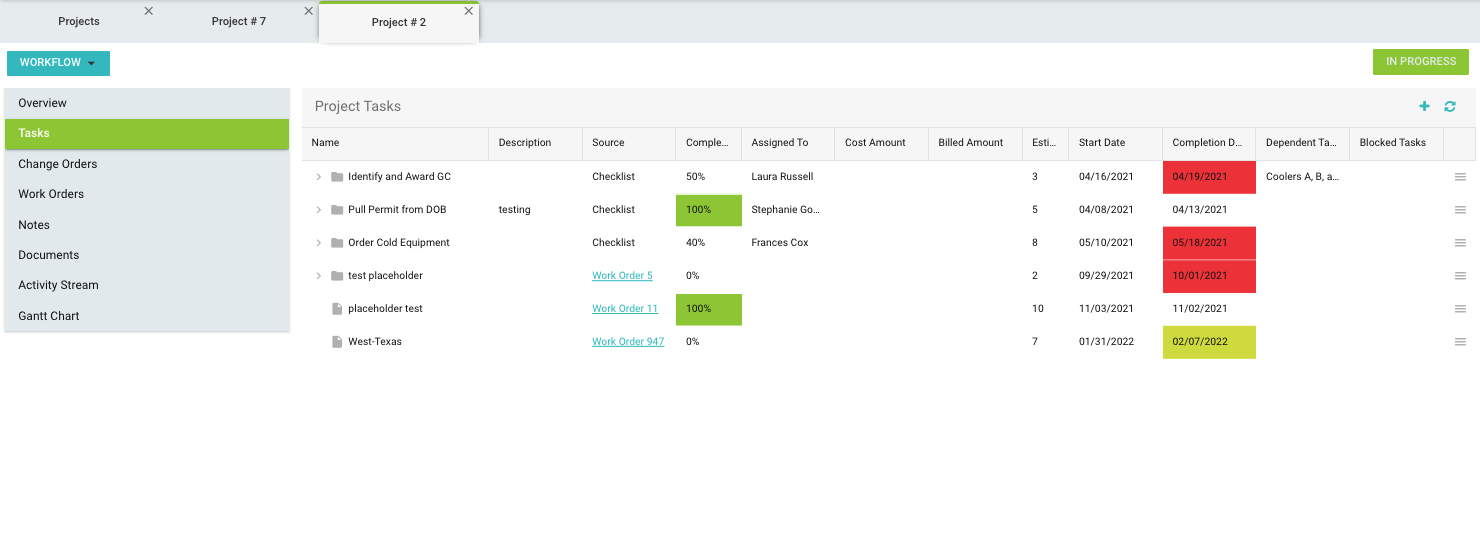
Task: Switch to the Project # 7 tab
Action: coord(238,21)
